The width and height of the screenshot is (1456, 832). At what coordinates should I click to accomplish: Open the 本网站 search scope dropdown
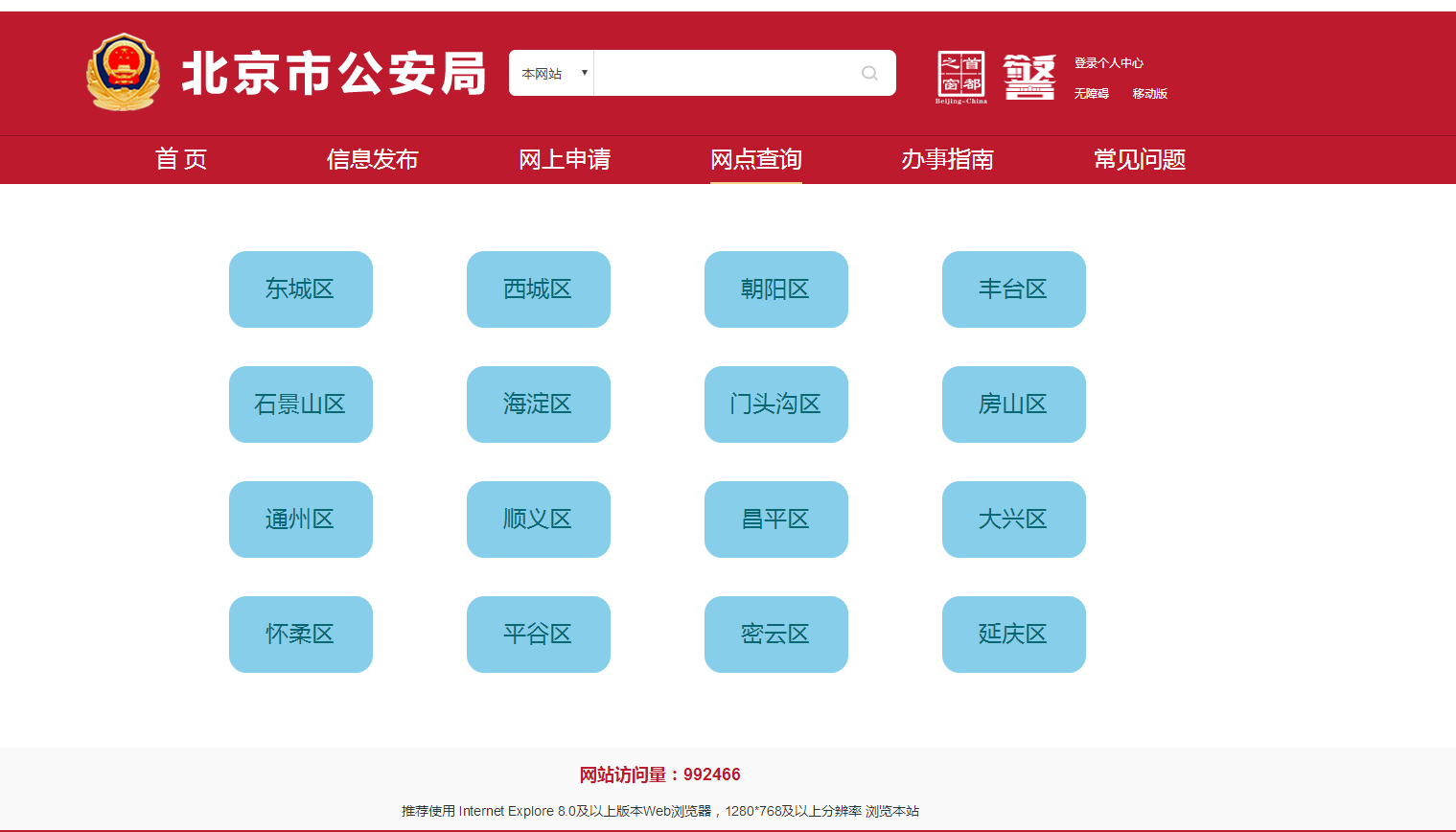552,74
